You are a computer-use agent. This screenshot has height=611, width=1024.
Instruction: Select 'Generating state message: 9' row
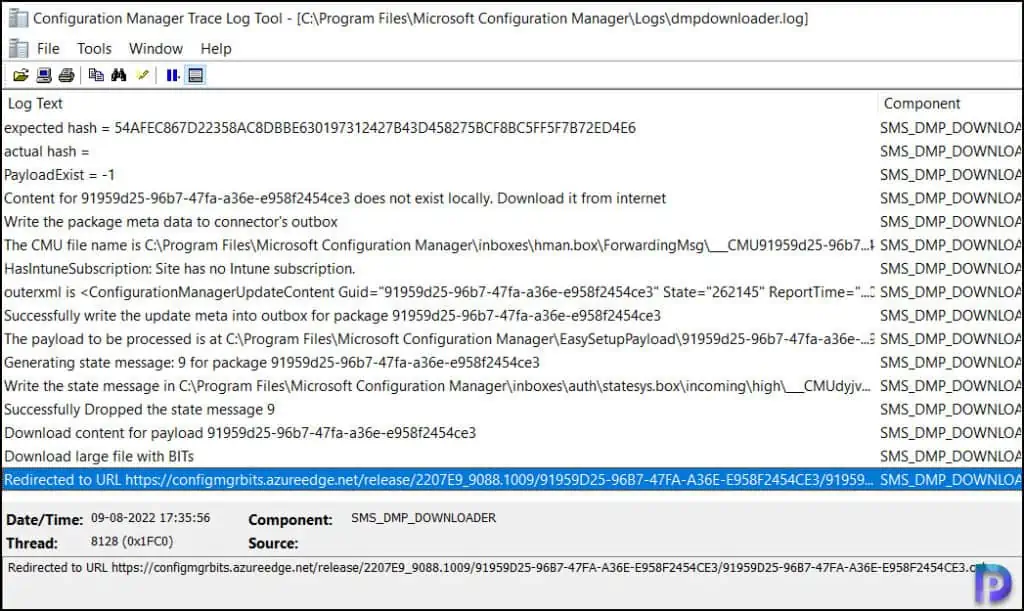(512, 363)
